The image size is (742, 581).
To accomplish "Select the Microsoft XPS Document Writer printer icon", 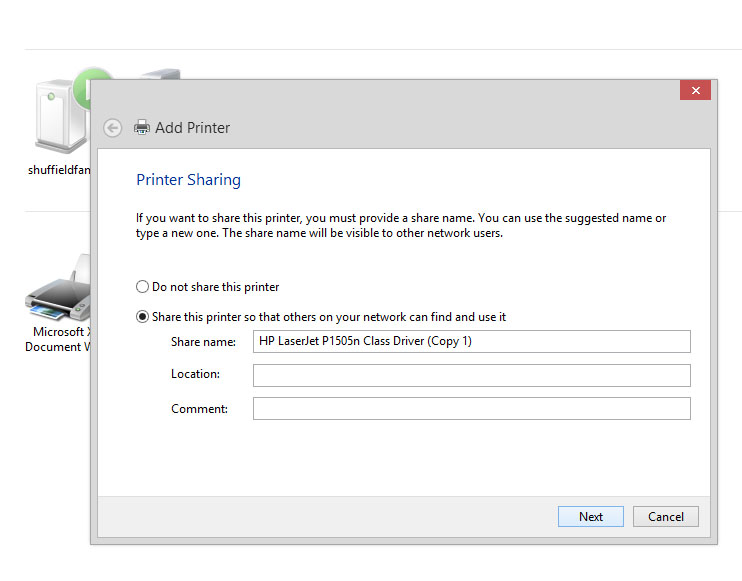I will [58, 289].
